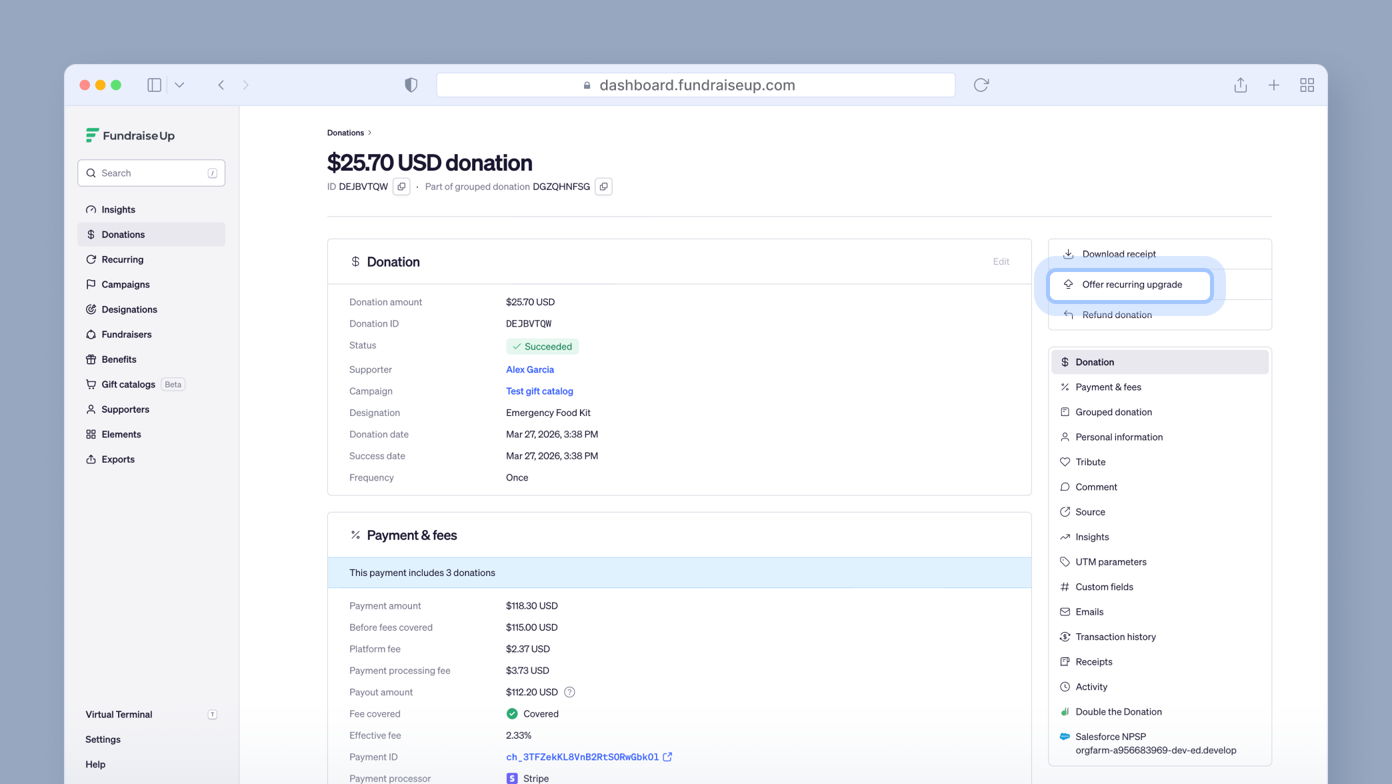
Task: Open Payment ID ch_3TFZekKL8VnB2RtSORwGbk0l link
Action: tap(582, 757)
